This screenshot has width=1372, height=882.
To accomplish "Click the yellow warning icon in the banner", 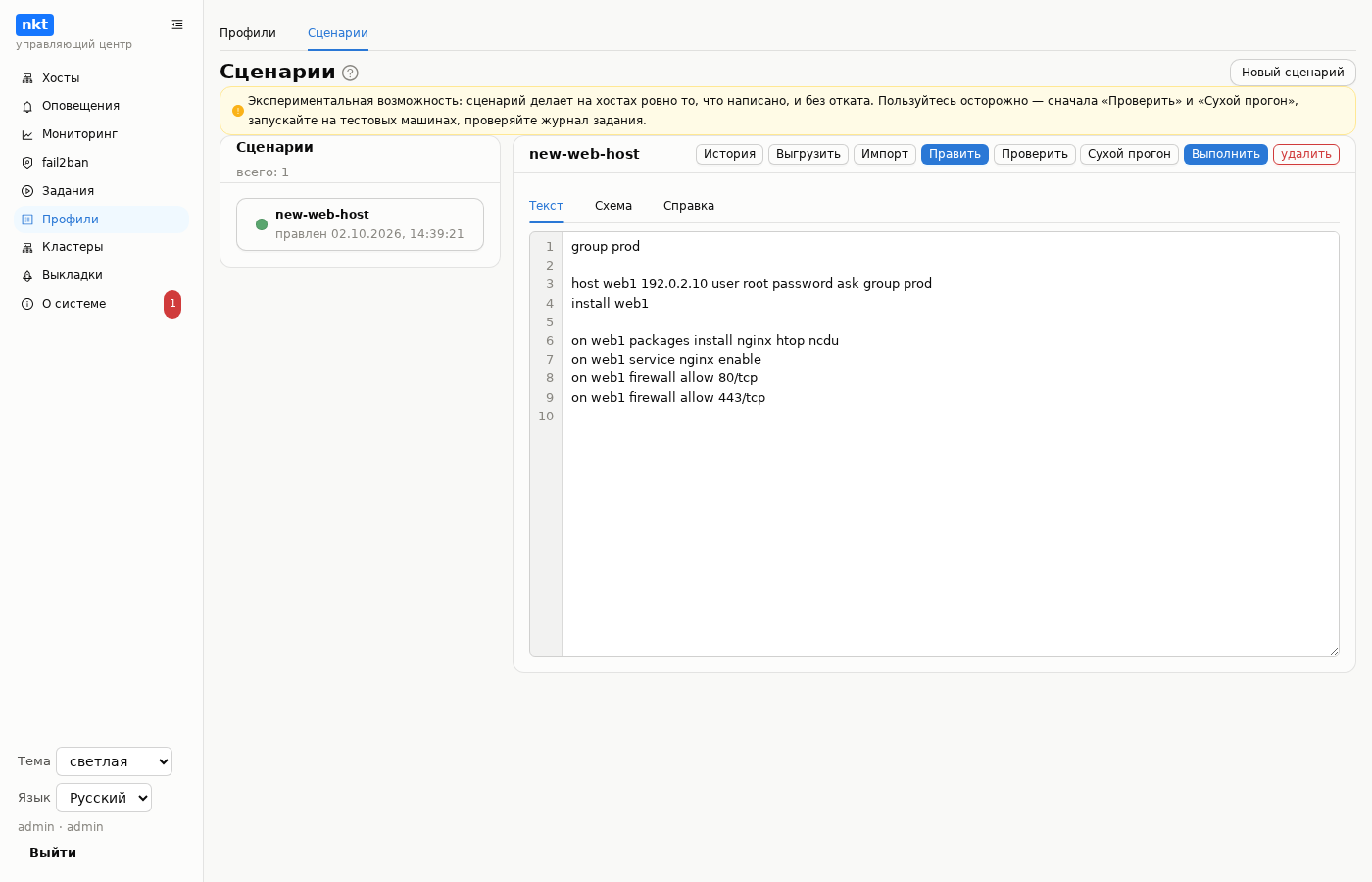I will click(238, 111).
